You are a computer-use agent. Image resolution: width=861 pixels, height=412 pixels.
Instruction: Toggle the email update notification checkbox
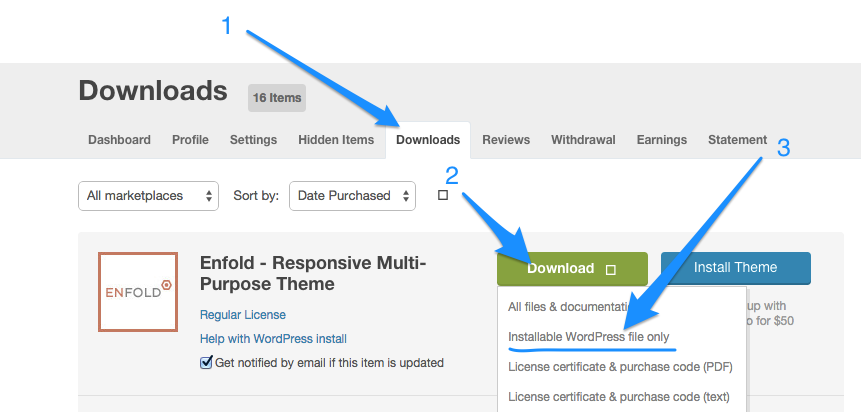click(206, 362)
